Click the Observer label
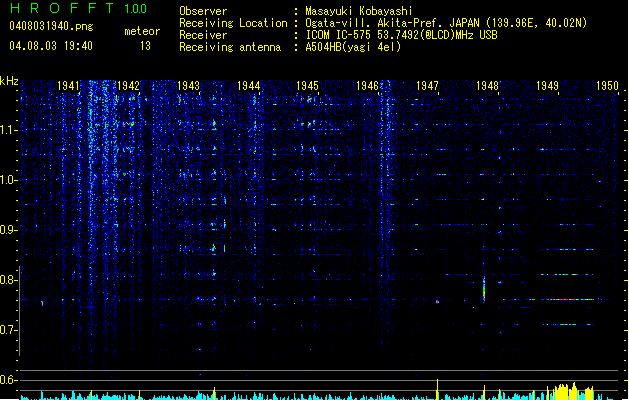 tap(203, 11)
